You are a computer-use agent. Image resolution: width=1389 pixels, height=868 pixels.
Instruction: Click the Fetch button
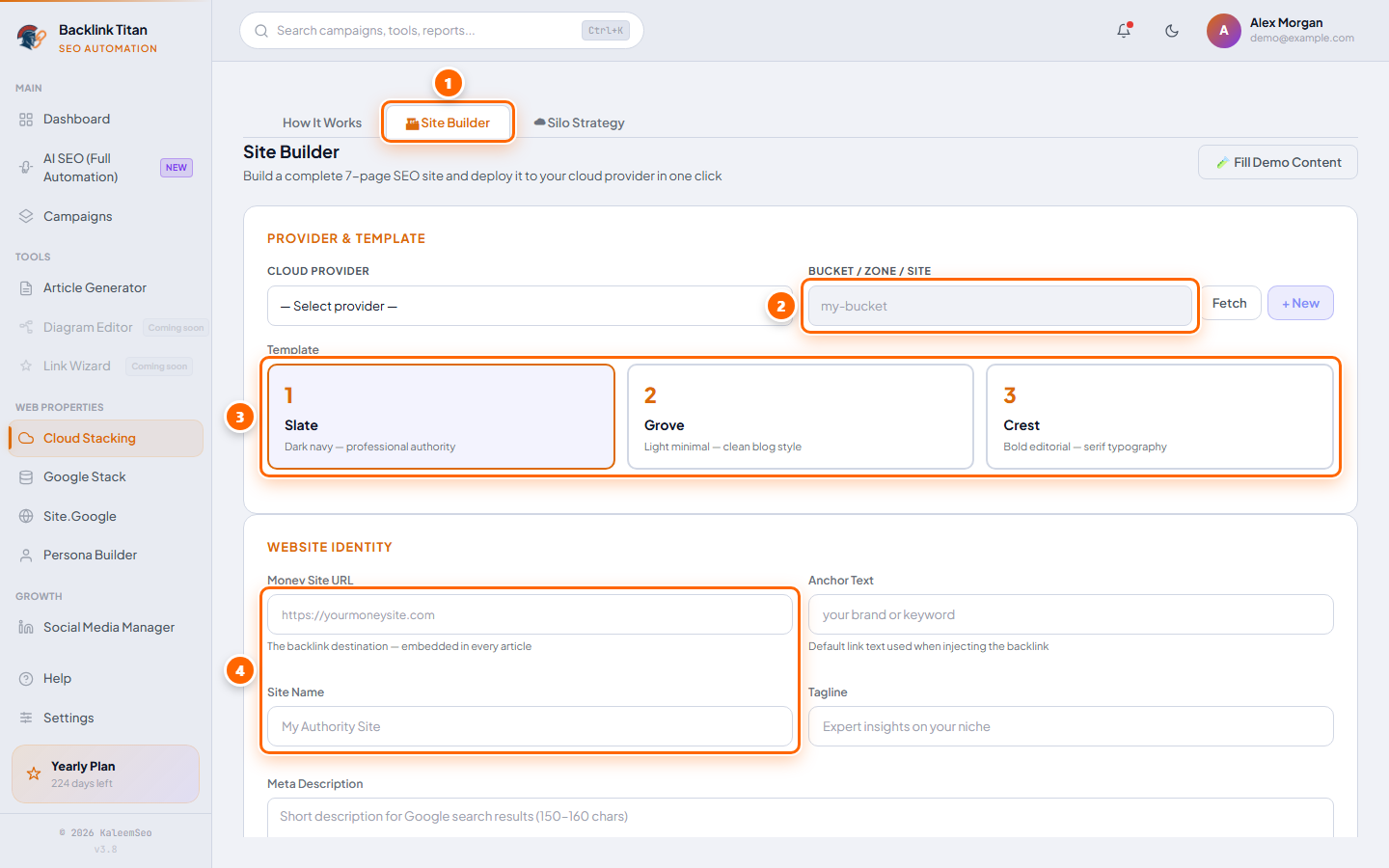[1230, 303]
